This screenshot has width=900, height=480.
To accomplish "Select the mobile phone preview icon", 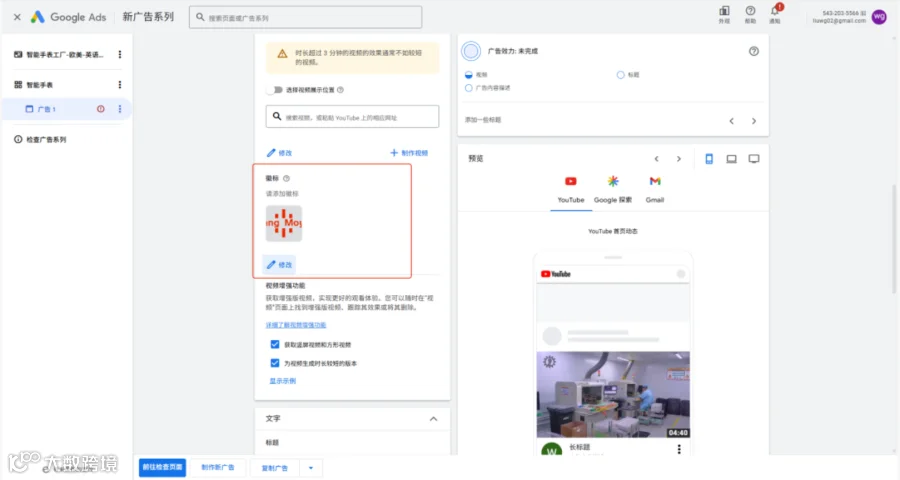I will (709, 159).
